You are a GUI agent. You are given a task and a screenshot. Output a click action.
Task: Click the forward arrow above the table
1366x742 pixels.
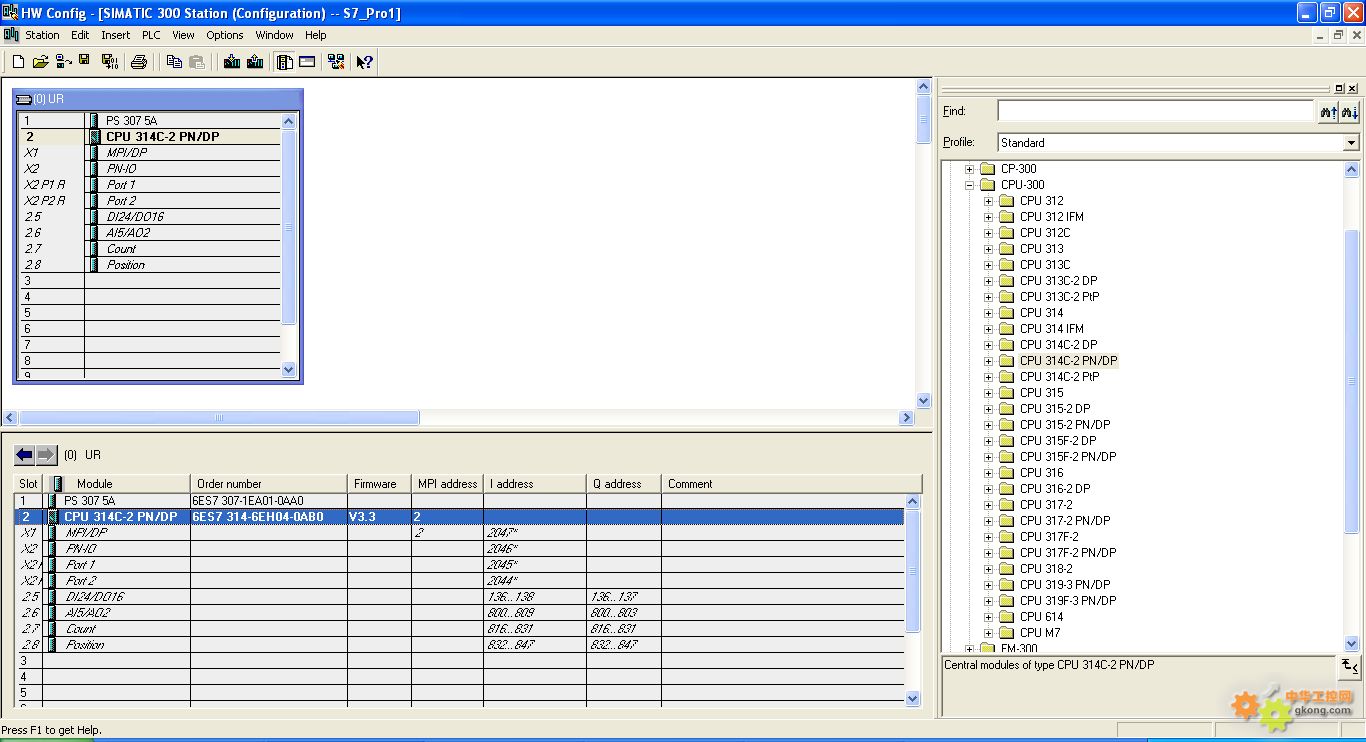[47, 455]
